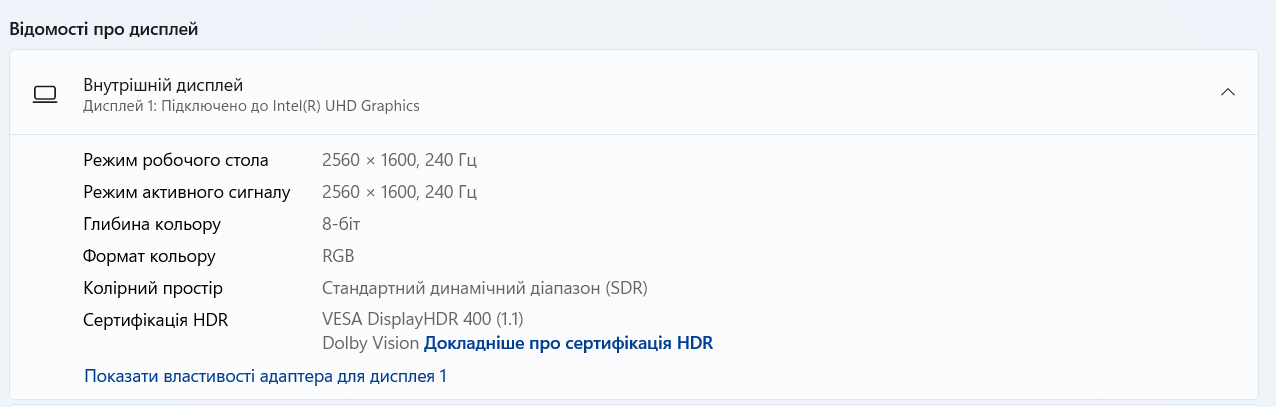This screenshot has width=1276, height=407.
Task: Collapse the Внутрішній дисплей section chevron
Action: pos(1228,92)
